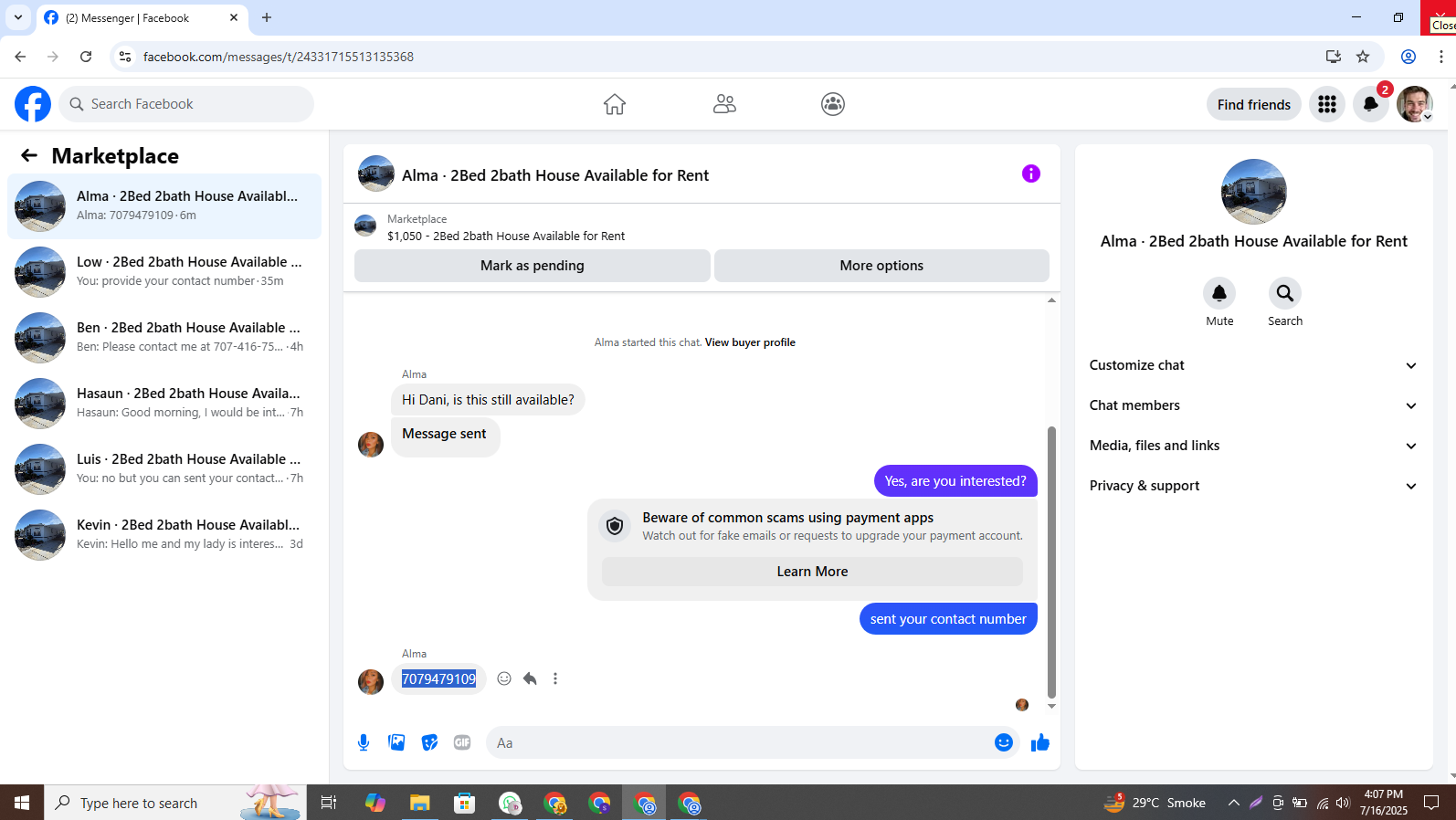Open a new browser tab

pos(267,17)
